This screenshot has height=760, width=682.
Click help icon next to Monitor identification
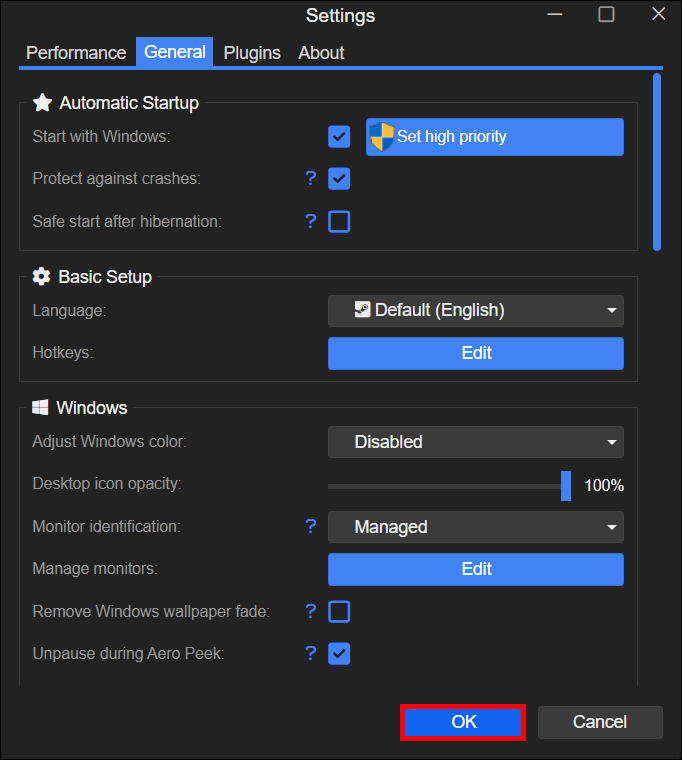click(x=311, y=526)
